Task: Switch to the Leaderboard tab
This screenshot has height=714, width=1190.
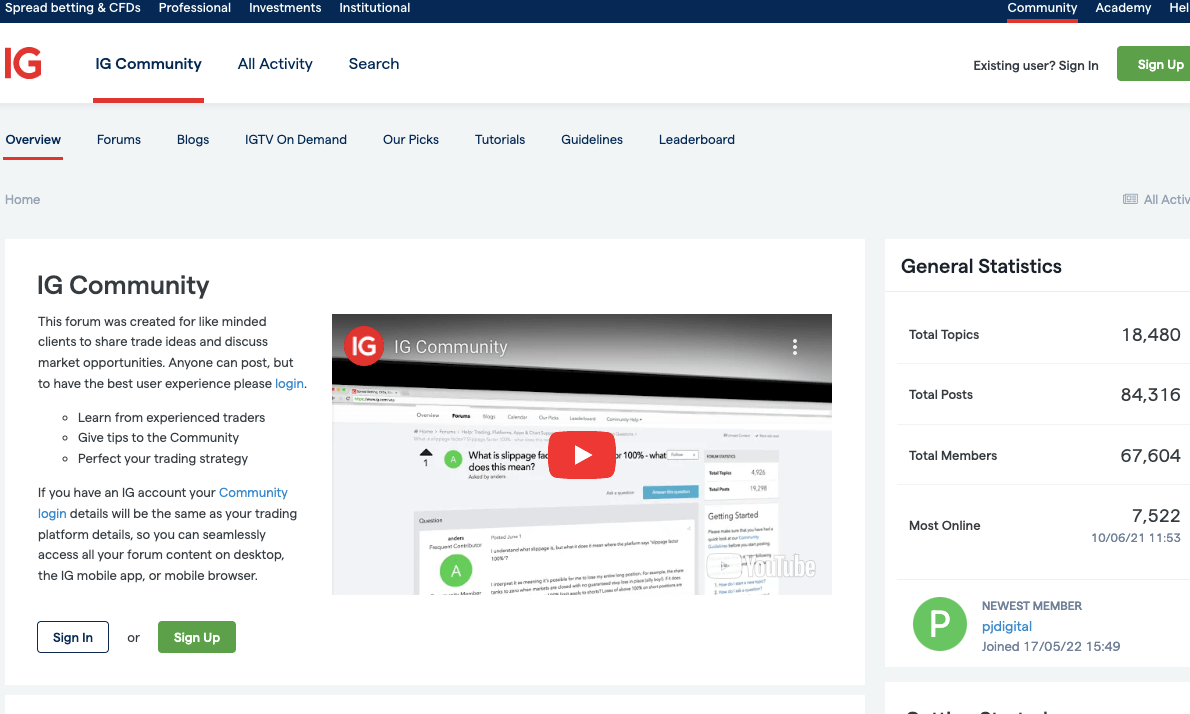Action: (x=696, y=140)
